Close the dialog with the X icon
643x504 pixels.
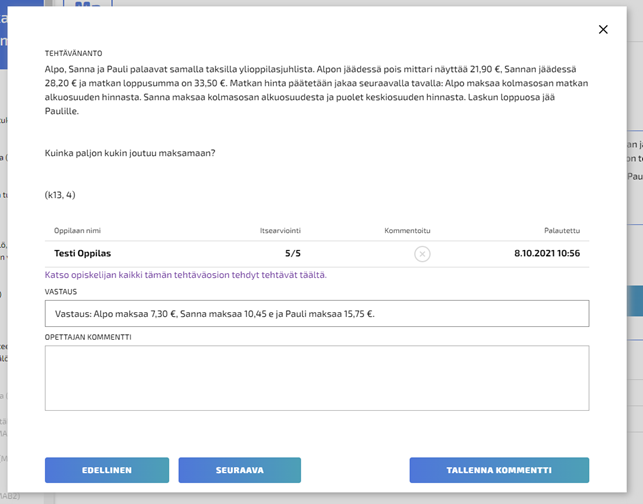click(x=603, y=30)
